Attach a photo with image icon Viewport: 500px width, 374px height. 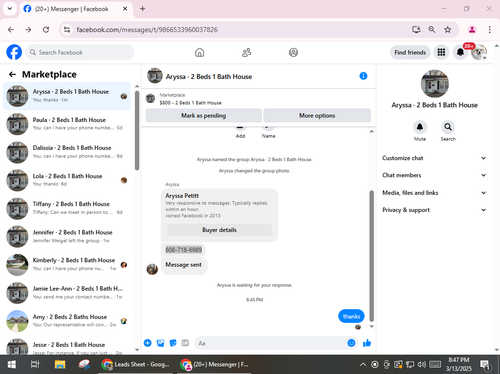coord(160,343)
